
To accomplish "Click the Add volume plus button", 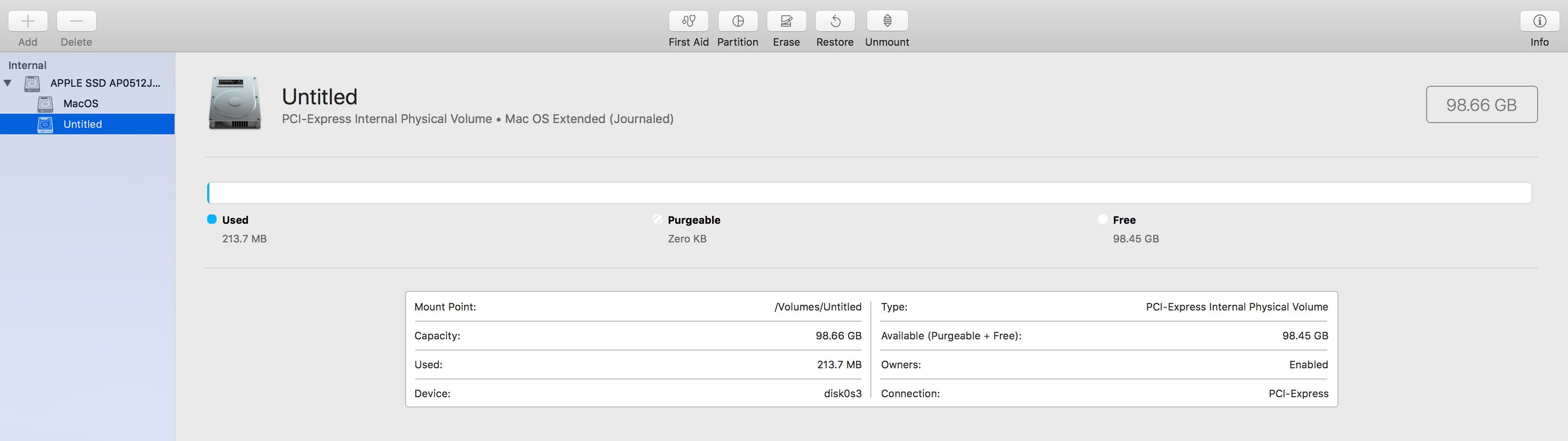I will (28, 21).
